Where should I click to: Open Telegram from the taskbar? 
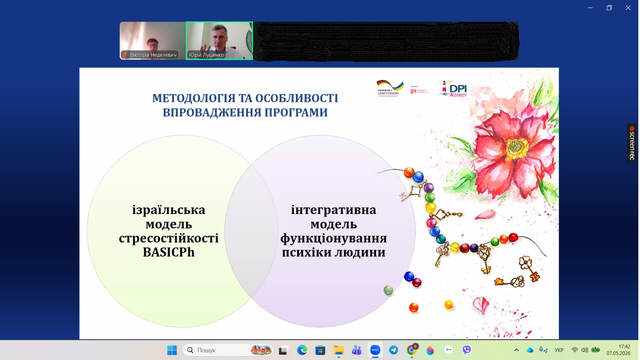pyautogui.click(x=393, y=350)
